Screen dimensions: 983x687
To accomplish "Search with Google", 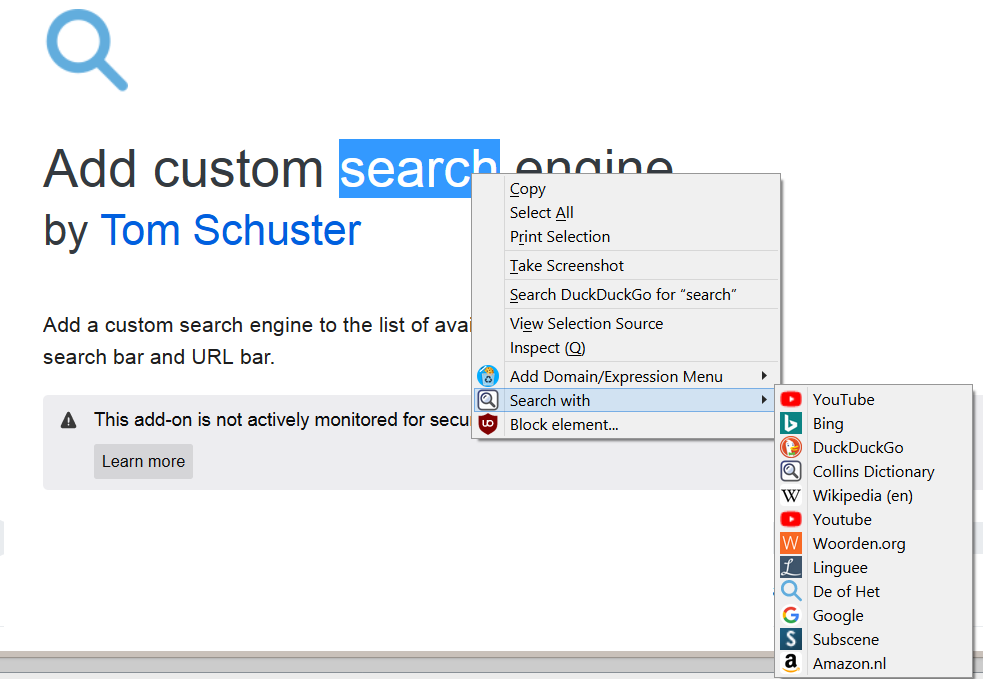I will [874, 616].
